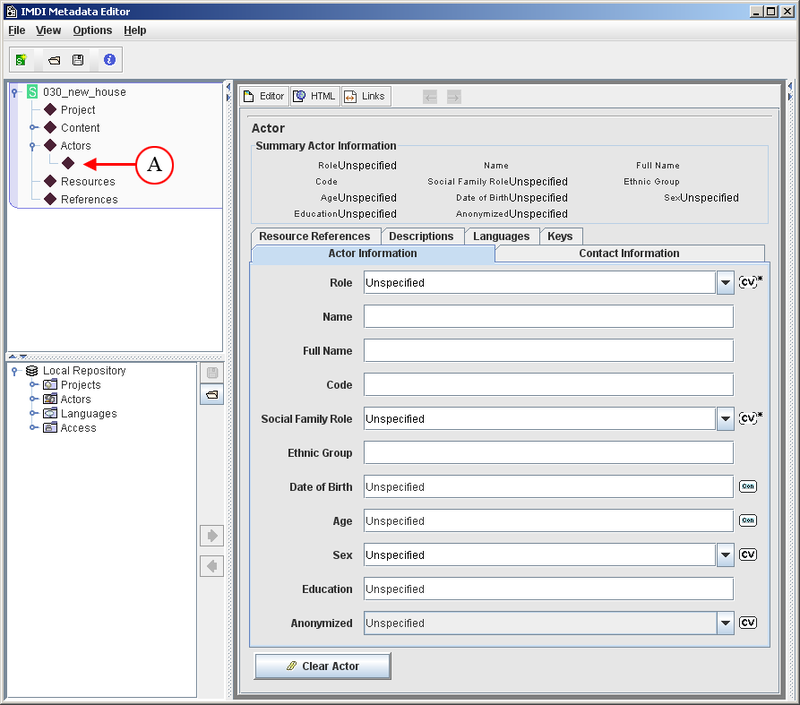This screenshot has height=705, width=800.
Task: Open the Anonymized dropdown
Action: [x=726, y=623]
